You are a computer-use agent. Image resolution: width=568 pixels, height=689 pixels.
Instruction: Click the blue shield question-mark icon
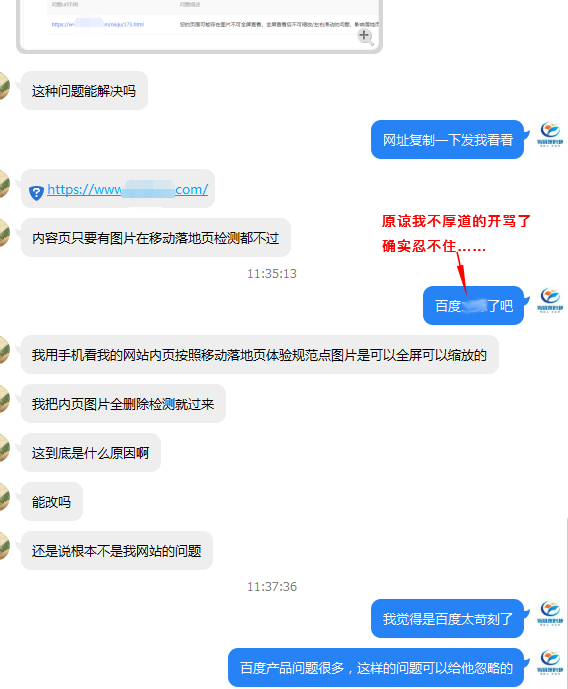pyautogui.click(x=36, y=192)
